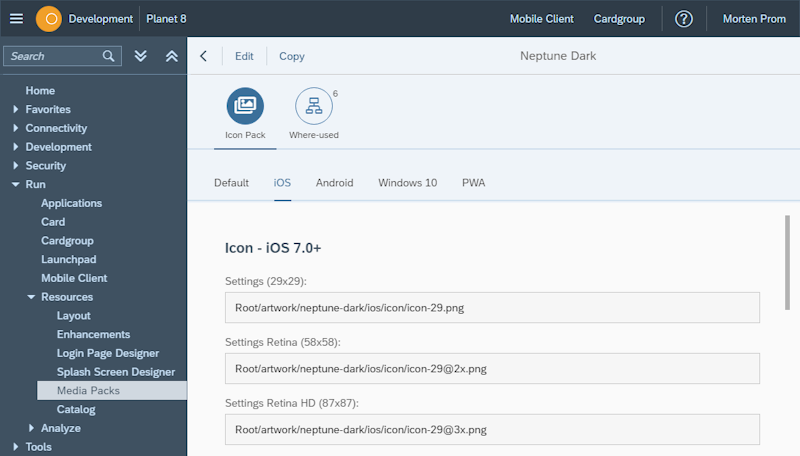Expand the Analyze tree node

32,428
